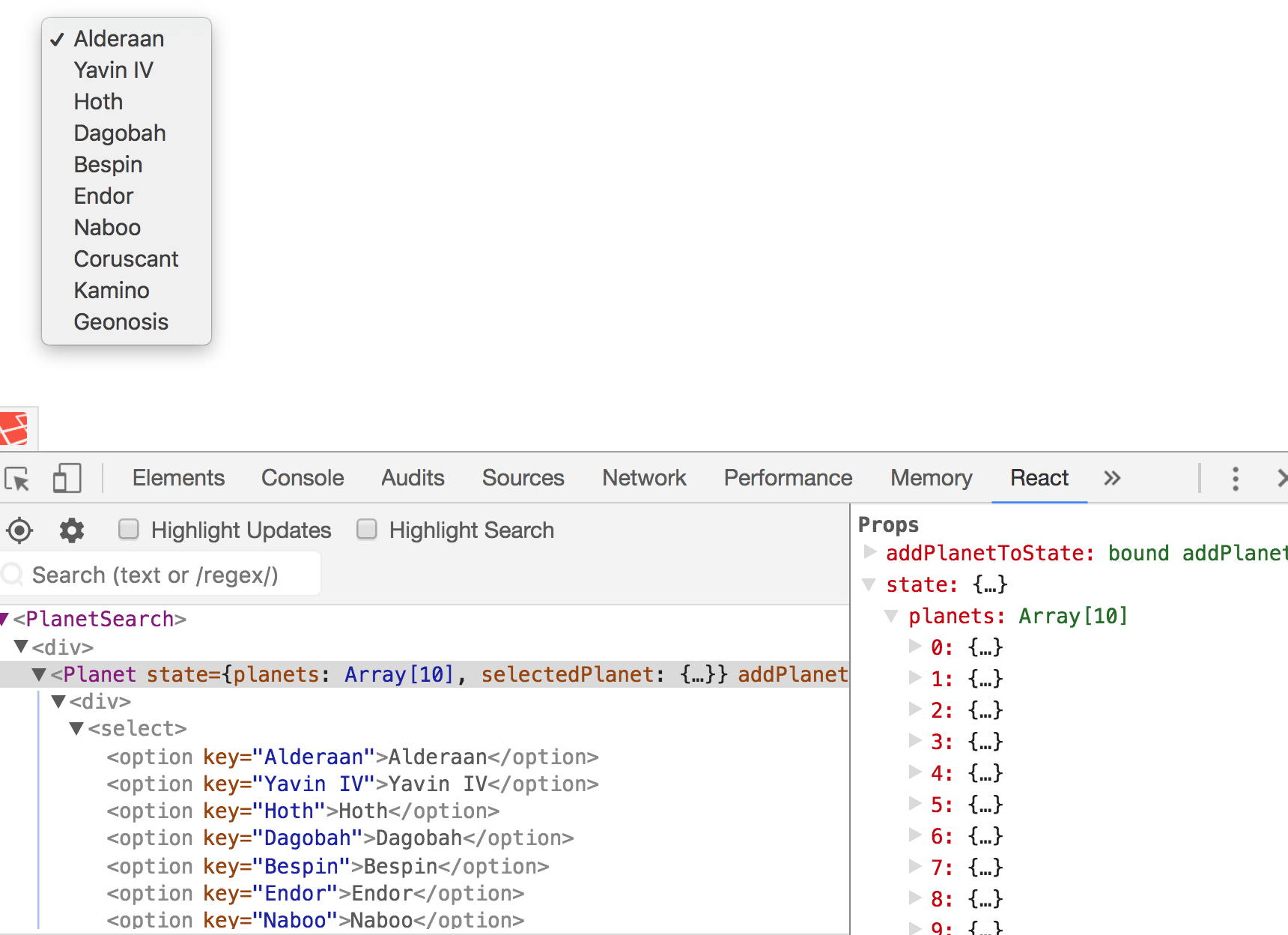Image resolution: width=1288 pixels, height=935 pixels.
Task: Enable the Highlight Search checkbox
Action: (366, 529)
